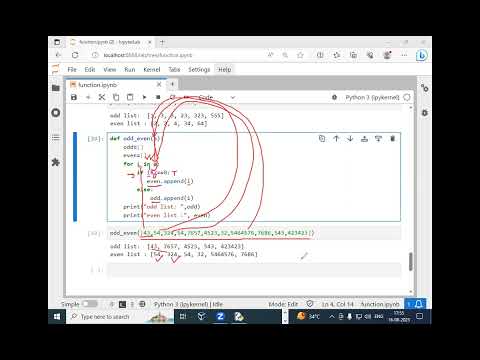
Task: Show hidden system tray icons chevron
Action: click(332, 316)
